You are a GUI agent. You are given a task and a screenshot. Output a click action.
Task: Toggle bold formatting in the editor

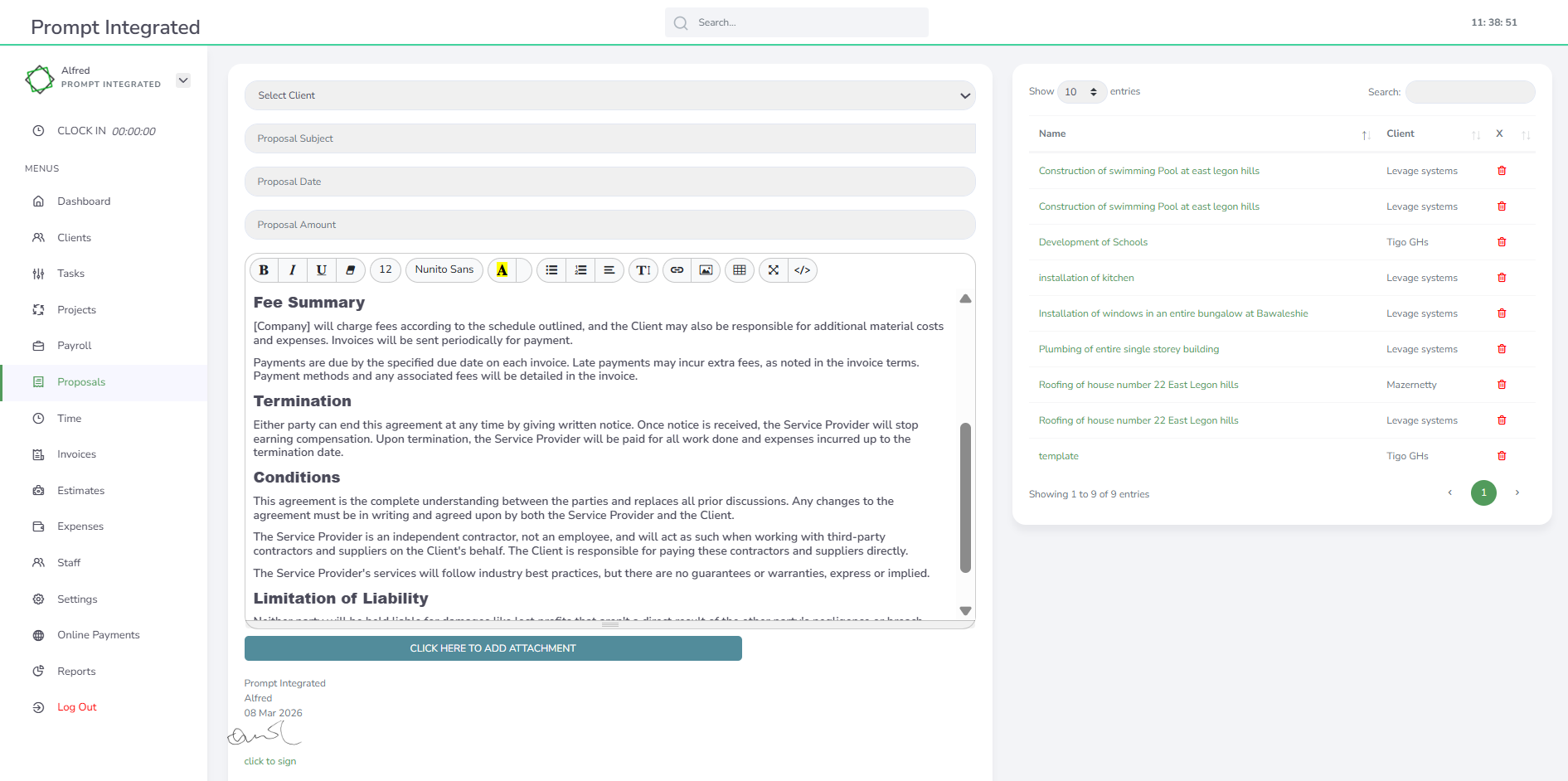pyautogui.click(x=264, y=270)
